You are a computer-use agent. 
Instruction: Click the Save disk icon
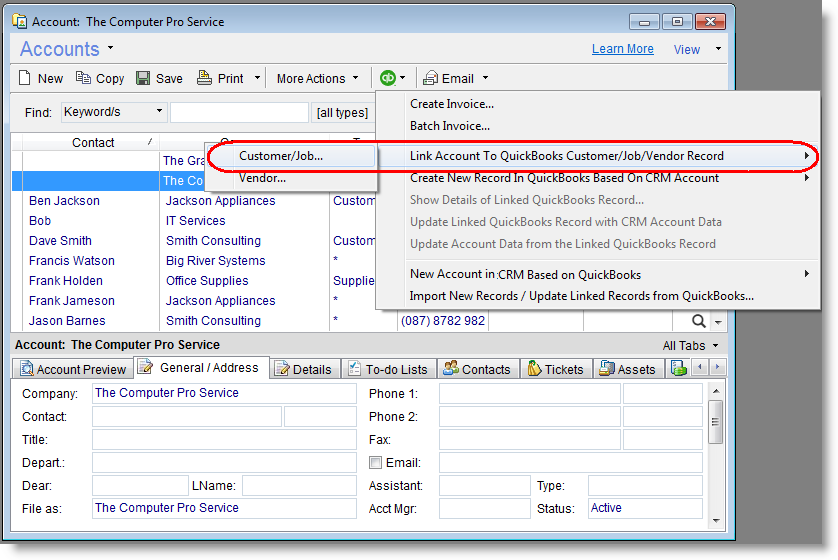pos(143,78)
